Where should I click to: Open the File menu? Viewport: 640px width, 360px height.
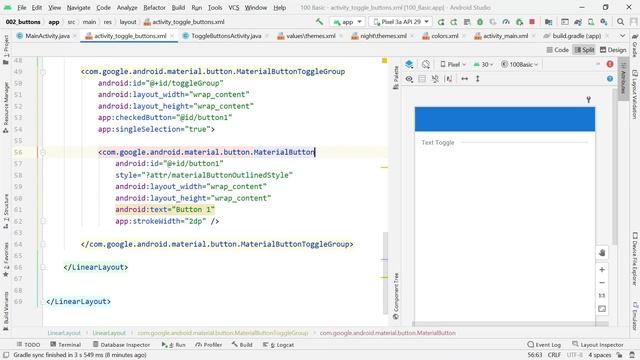click(x=22, y=7)
